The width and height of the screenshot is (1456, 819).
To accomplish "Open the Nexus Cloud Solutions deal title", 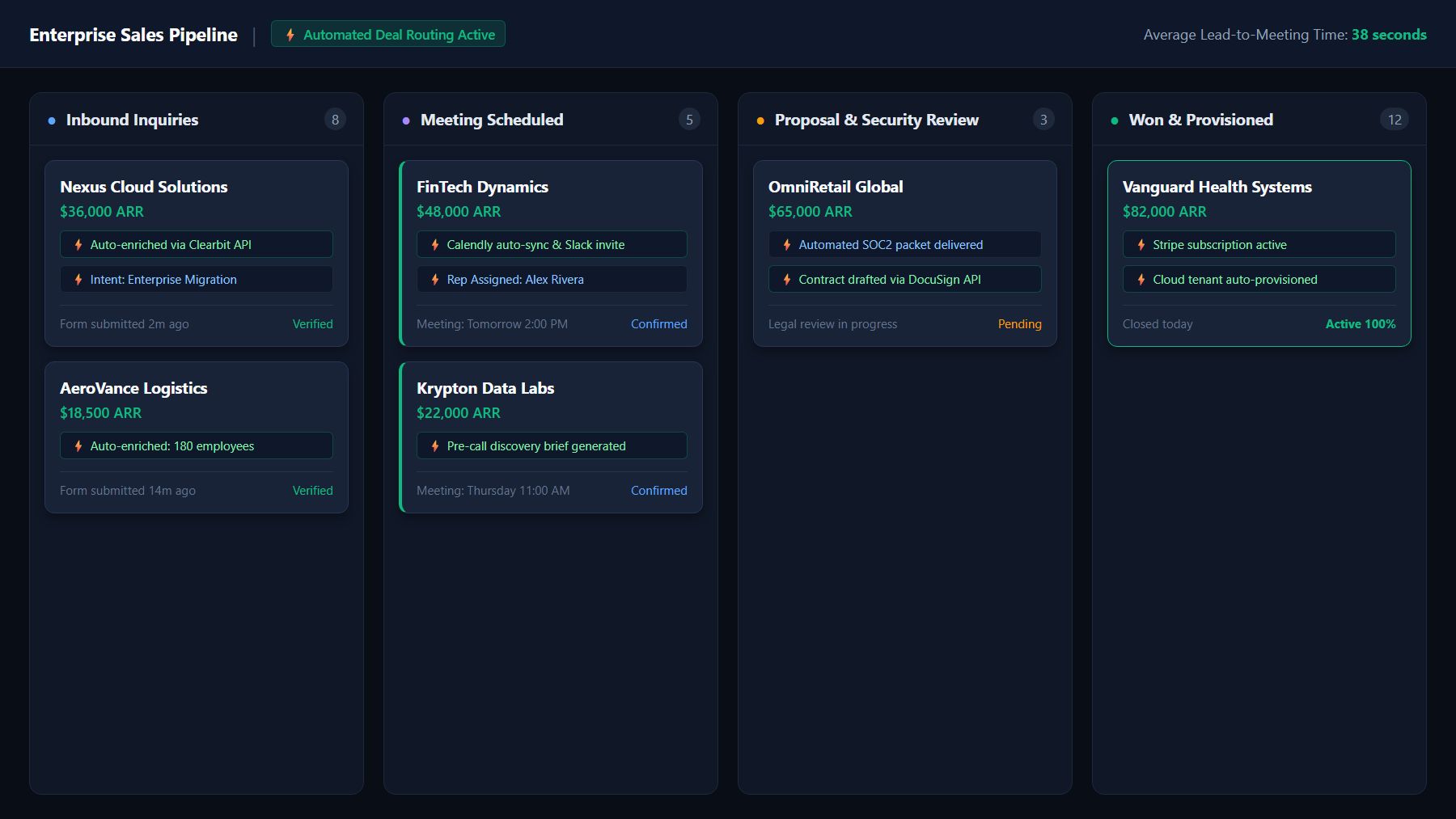I will coord(144,187).
